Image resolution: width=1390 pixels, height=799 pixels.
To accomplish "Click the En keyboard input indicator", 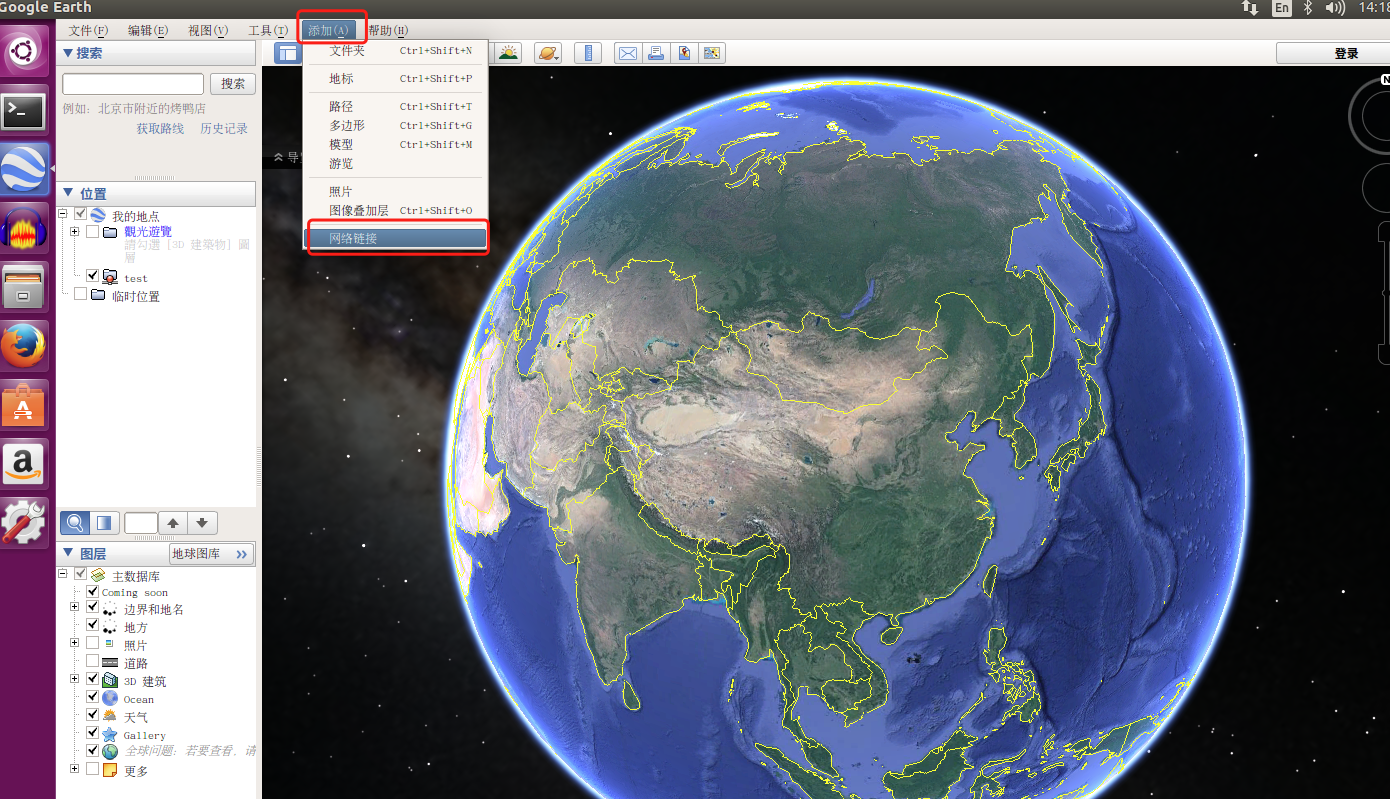I will (x=1281, y=8).
